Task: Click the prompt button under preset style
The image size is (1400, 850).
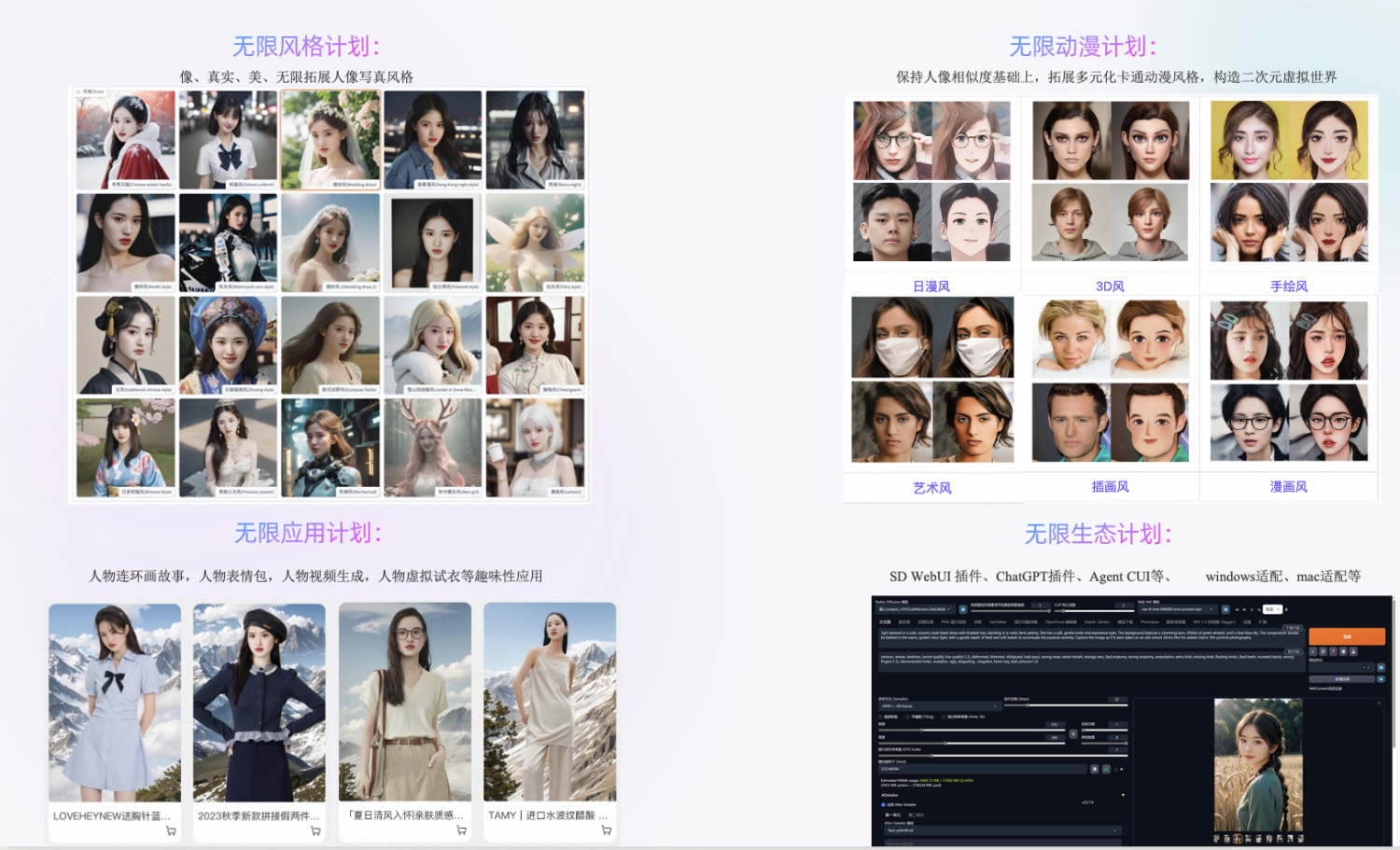Action: click(x=1341, y=679)
